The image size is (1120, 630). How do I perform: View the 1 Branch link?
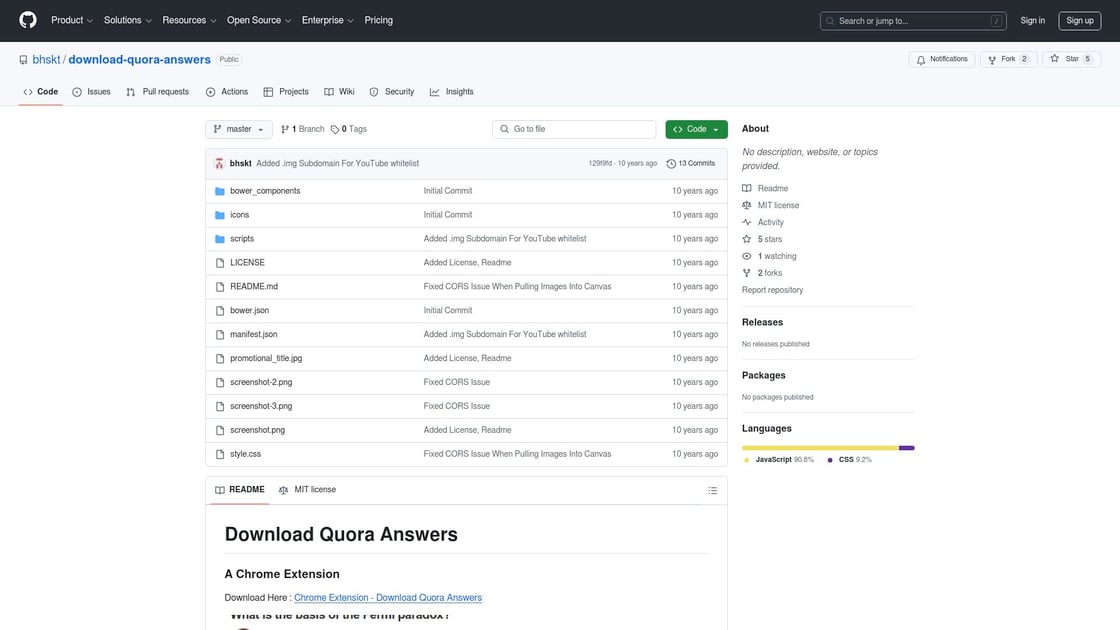tap(303, 129)
